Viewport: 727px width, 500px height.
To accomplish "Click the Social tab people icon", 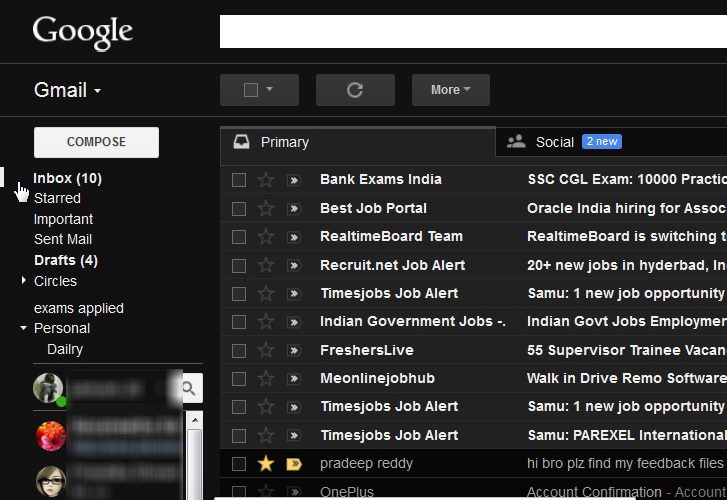I will pos(516,141).
